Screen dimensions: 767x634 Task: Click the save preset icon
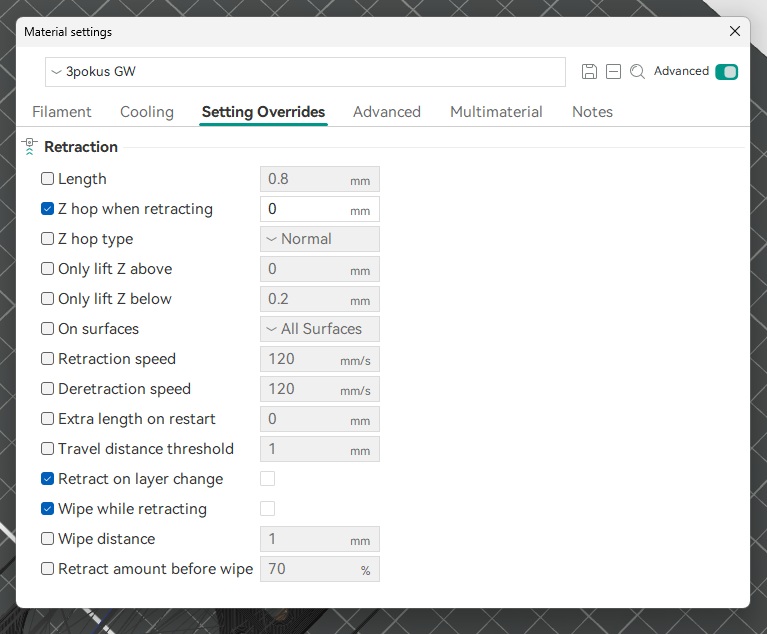tap(589, 72)
